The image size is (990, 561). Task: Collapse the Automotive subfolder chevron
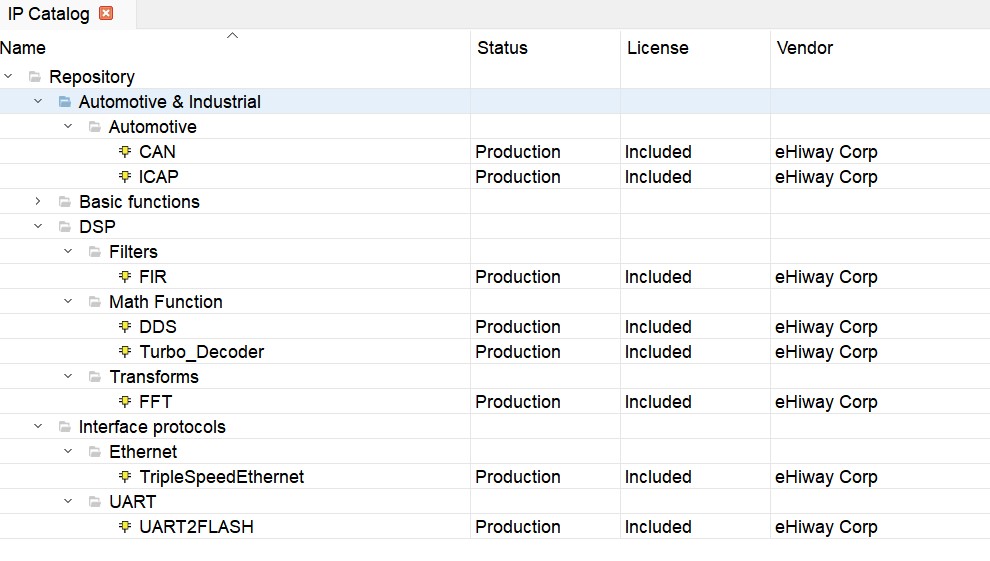pos(68,126)
